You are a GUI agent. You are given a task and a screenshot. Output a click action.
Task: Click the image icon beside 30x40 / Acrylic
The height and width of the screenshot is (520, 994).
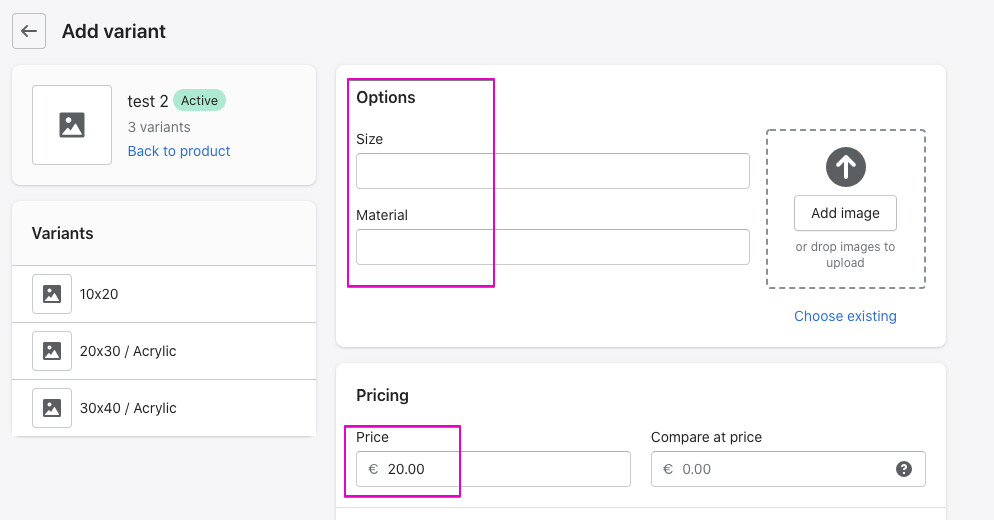(52, 408)
